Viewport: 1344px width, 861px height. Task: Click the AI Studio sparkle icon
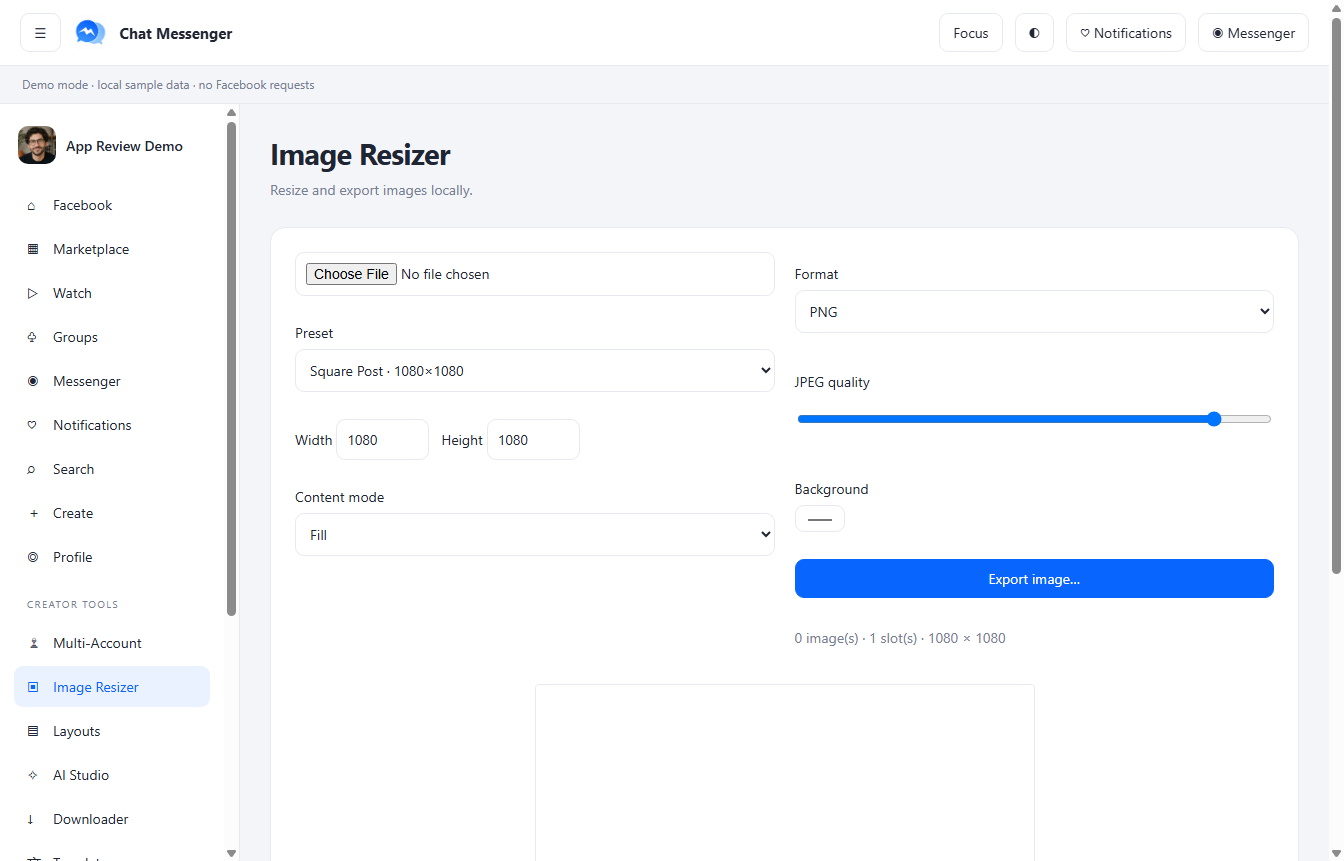[32, 776]
